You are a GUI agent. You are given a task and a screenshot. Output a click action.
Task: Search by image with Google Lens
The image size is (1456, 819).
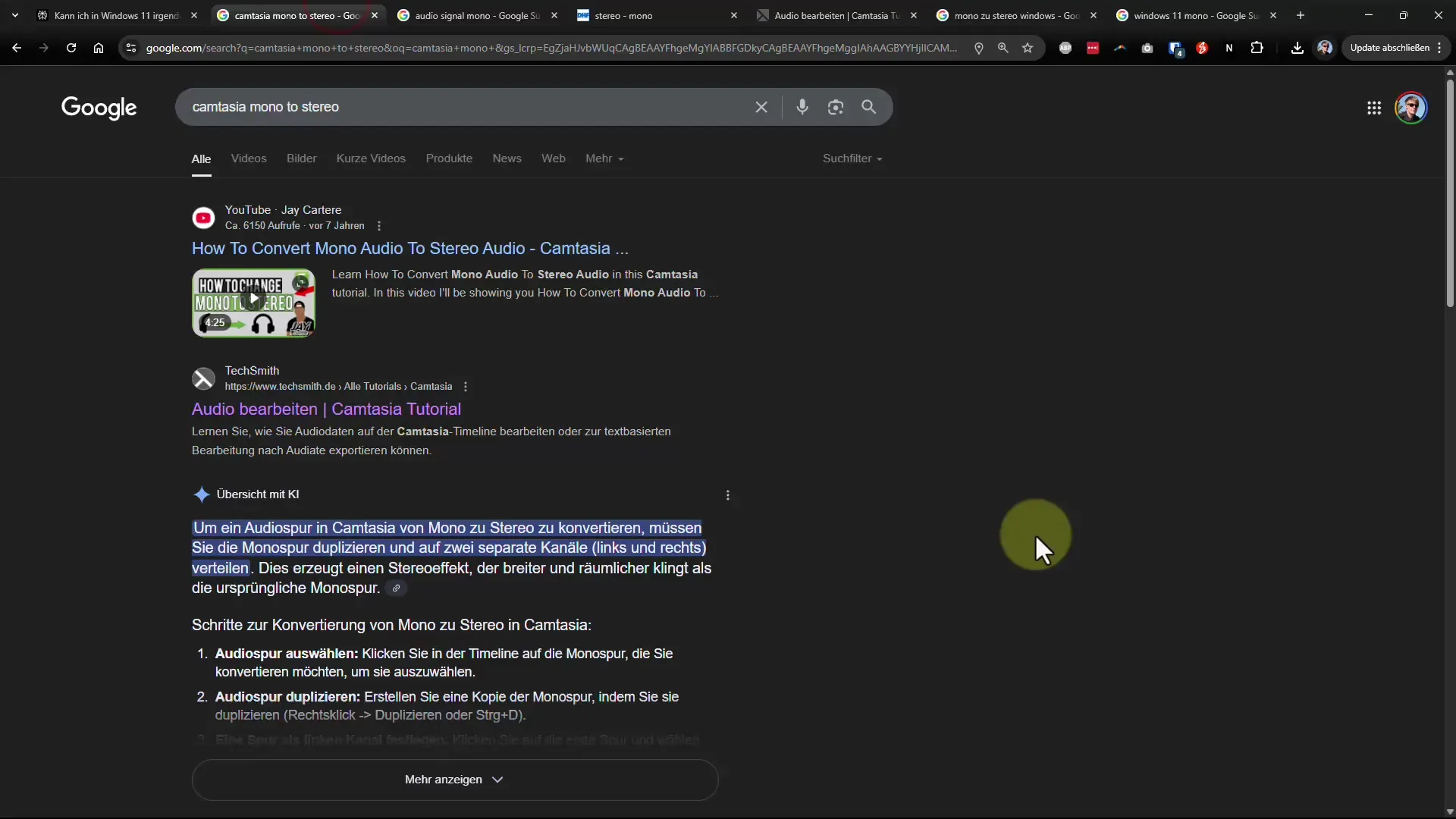pos(836,107)
